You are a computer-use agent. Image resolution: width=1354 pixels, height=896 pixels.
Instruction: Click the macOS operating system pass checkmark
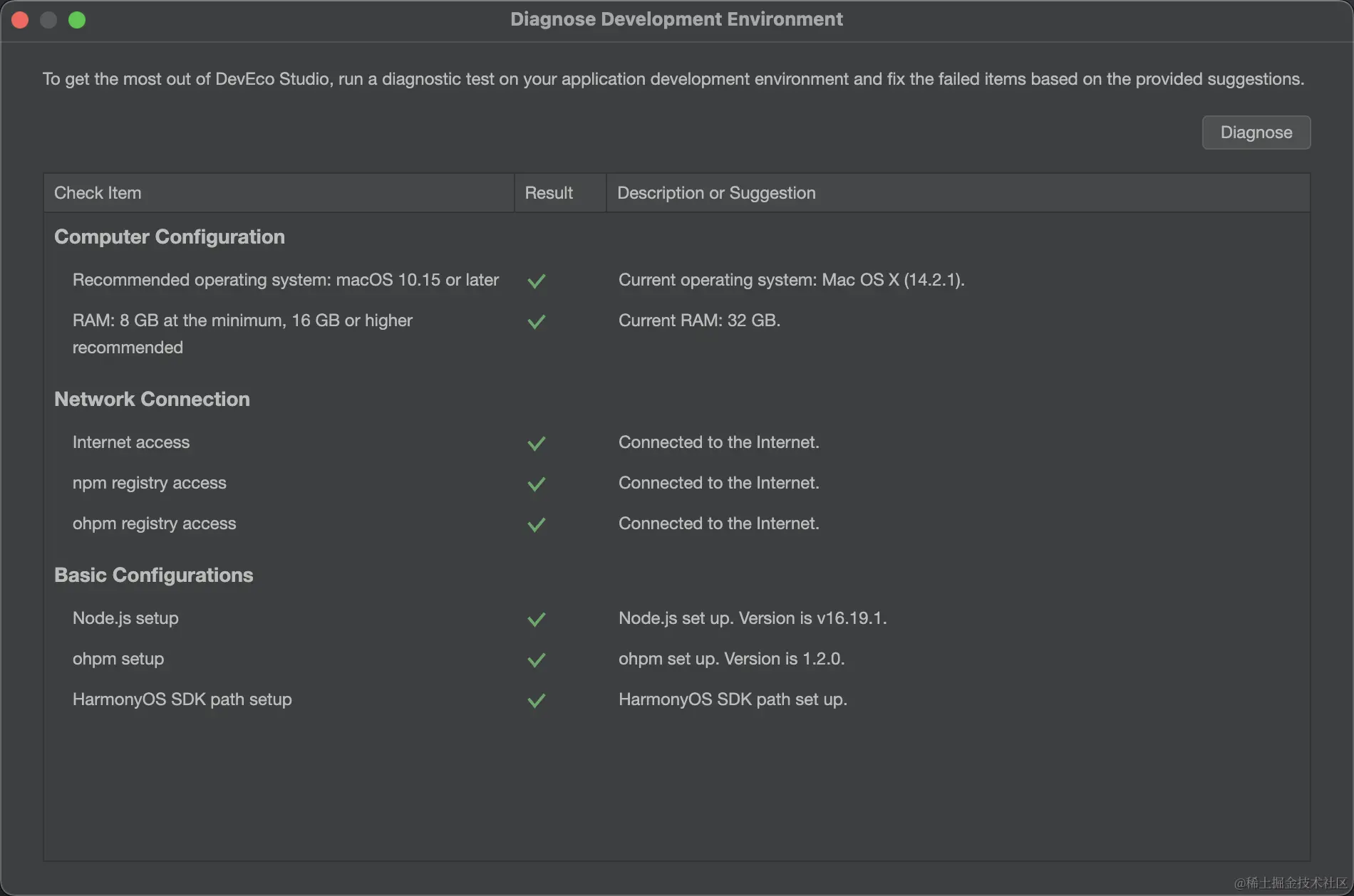[537, 281]
